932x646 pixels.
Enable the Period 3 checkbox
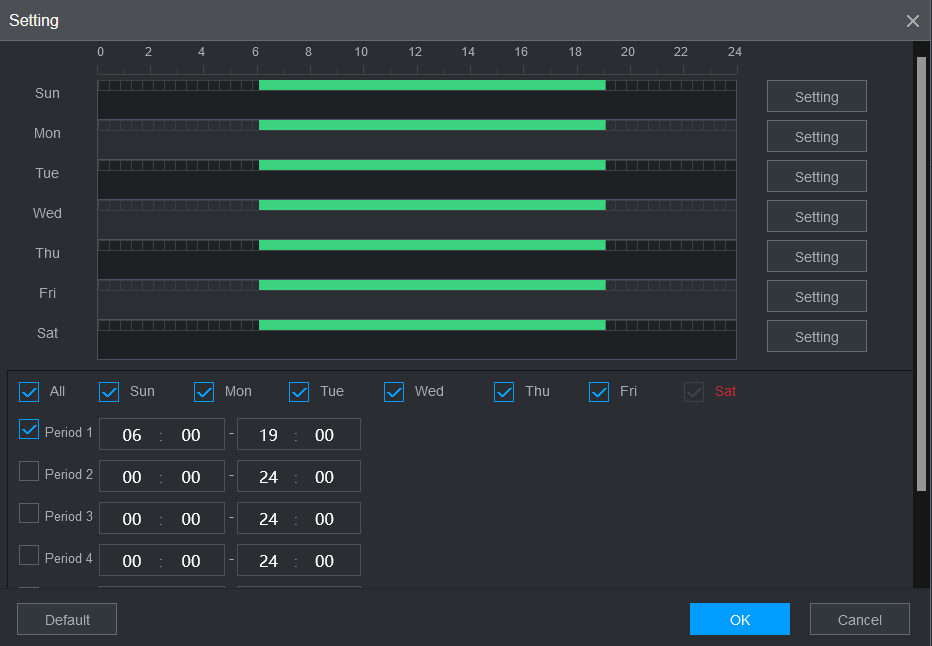point(29,514)
